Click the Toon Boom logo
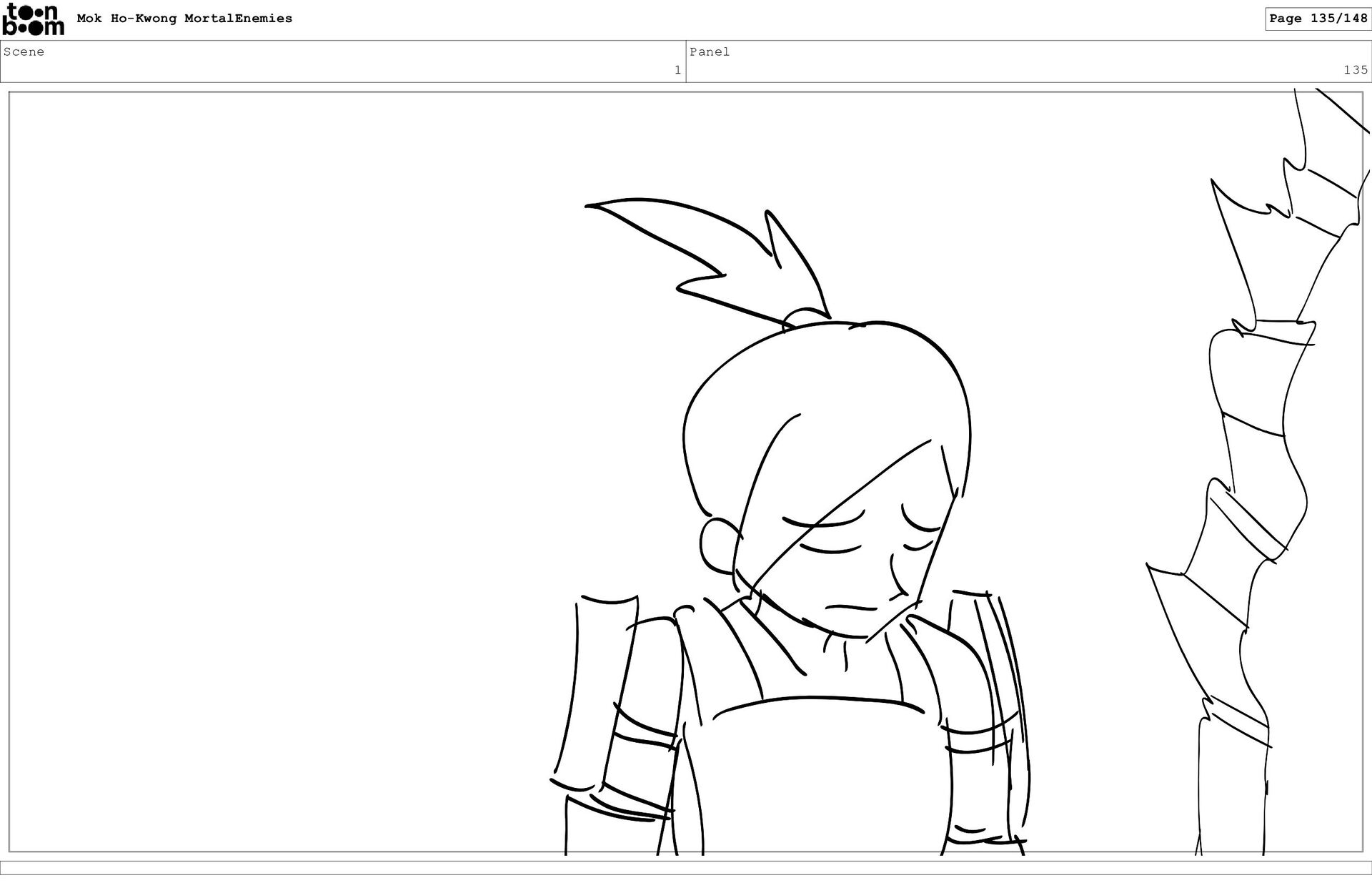Image resolution: width=1372 pixels, height=888 pixels. click(33, 19)
